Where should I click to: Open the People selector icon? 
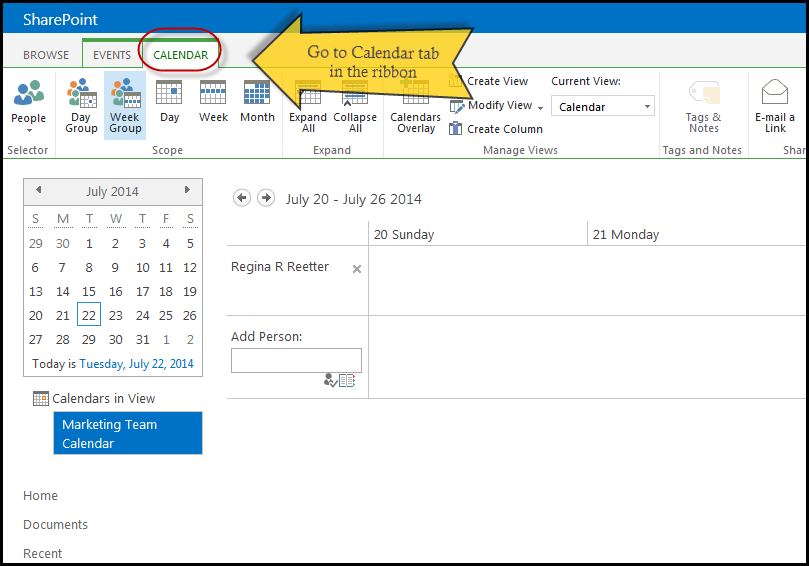(x=29, y=93)
